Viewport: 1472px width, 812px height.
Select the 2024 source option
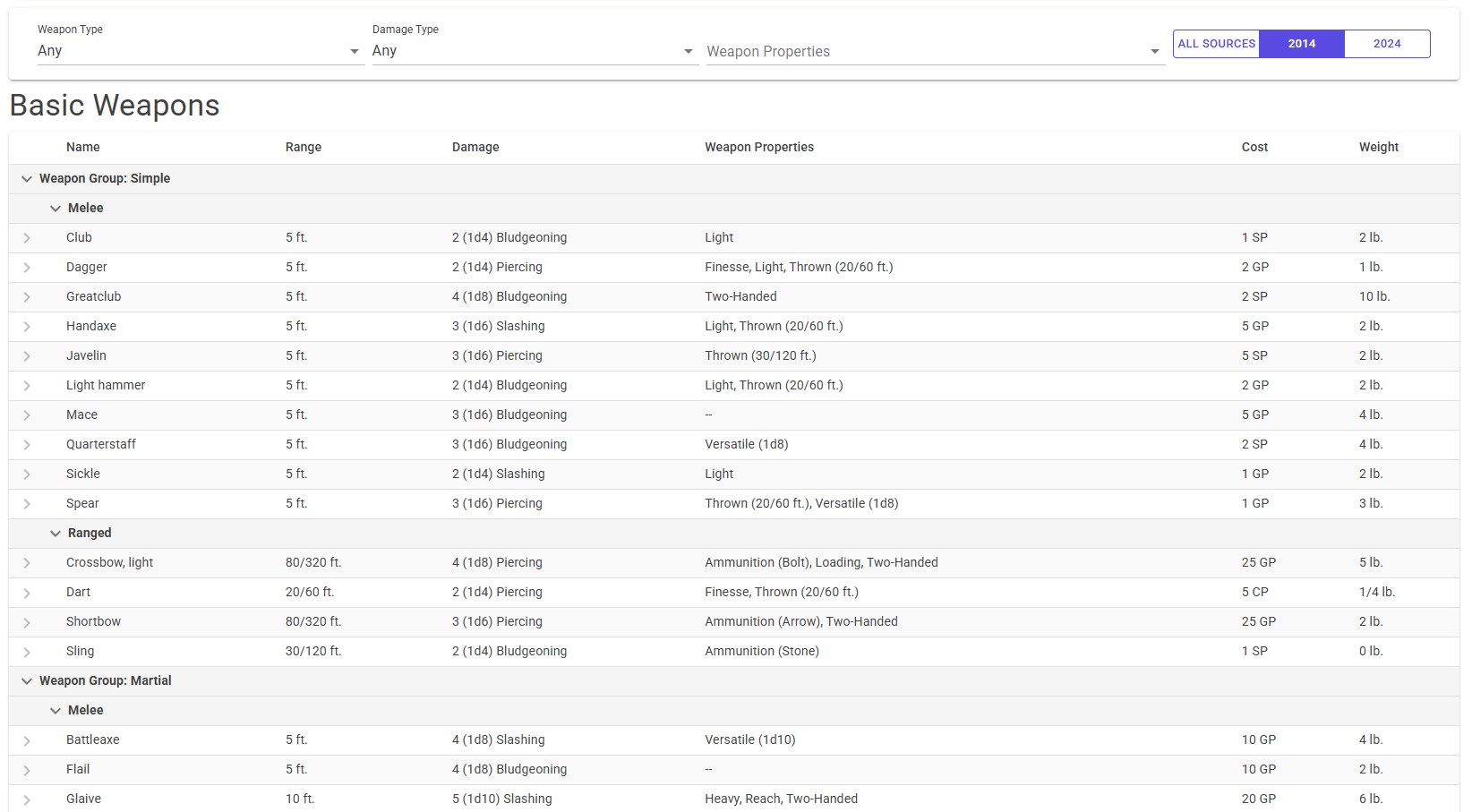click(x=1387, y=43)
